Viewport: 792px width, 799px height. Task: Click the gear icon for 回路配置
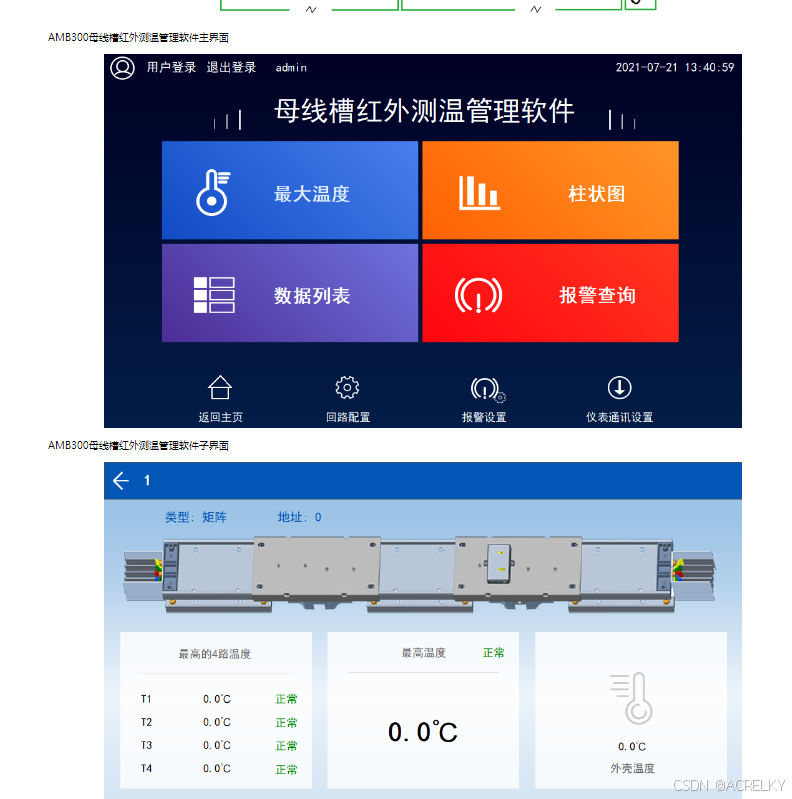tap(347, 388)
